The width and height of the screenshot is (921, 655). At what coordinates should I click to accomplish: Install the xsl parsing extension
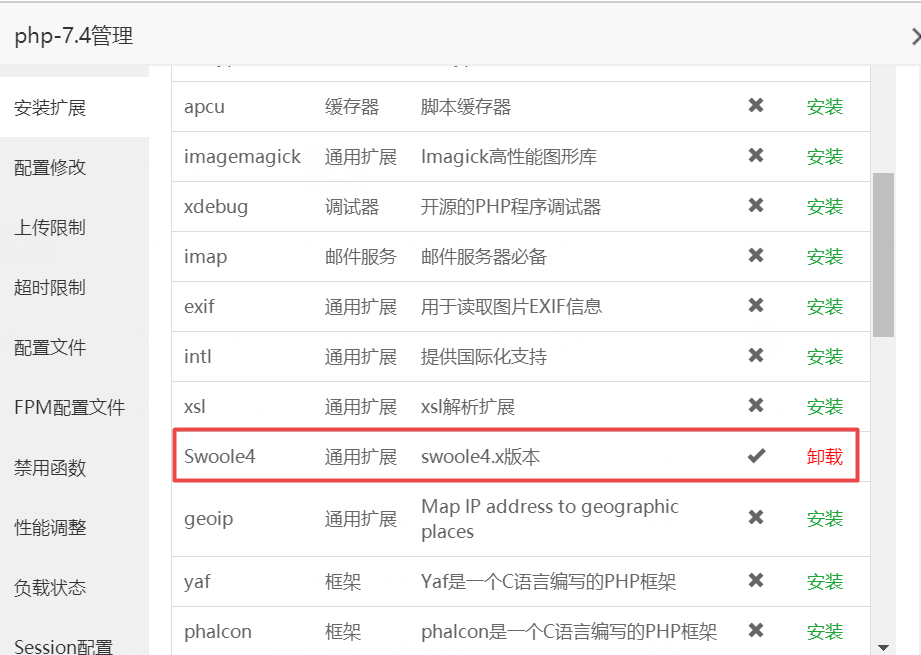824,406
